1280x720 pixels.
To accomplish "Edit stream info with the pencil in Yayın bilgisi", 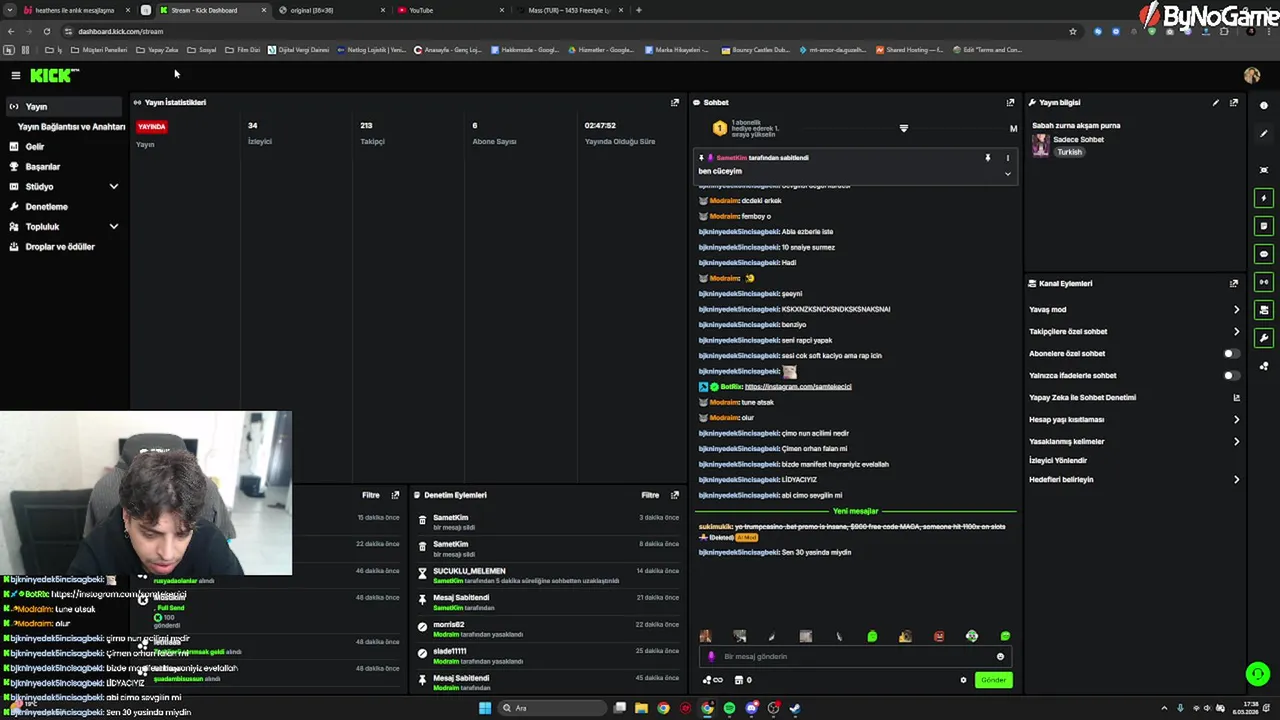I will point(1216,102).
